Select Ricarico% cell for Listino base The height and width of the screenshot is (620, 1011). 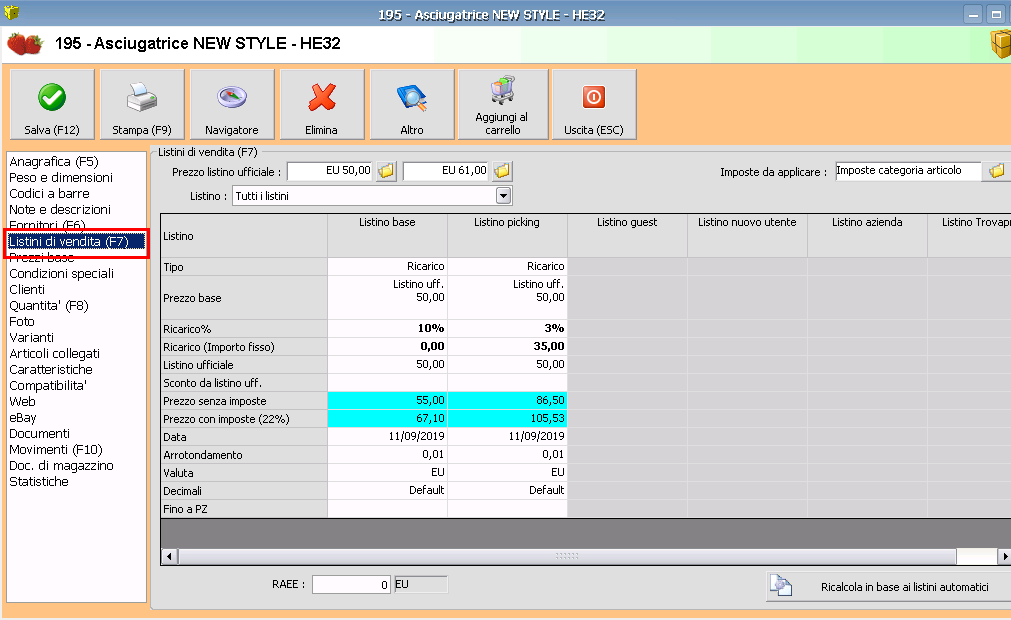tap(387, 328)
